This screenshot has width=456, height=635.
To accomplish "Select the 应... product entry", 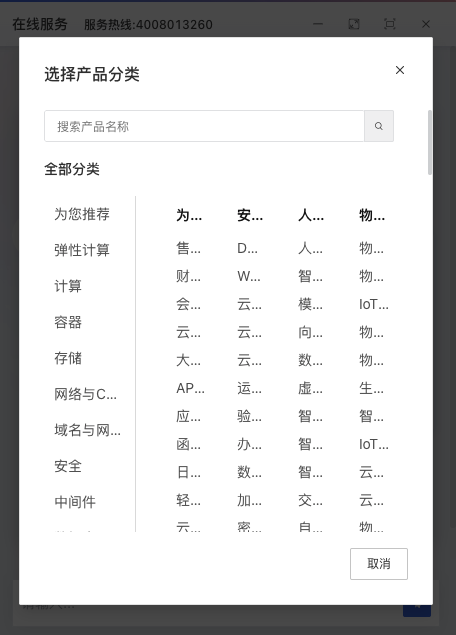I will (188, 416).
